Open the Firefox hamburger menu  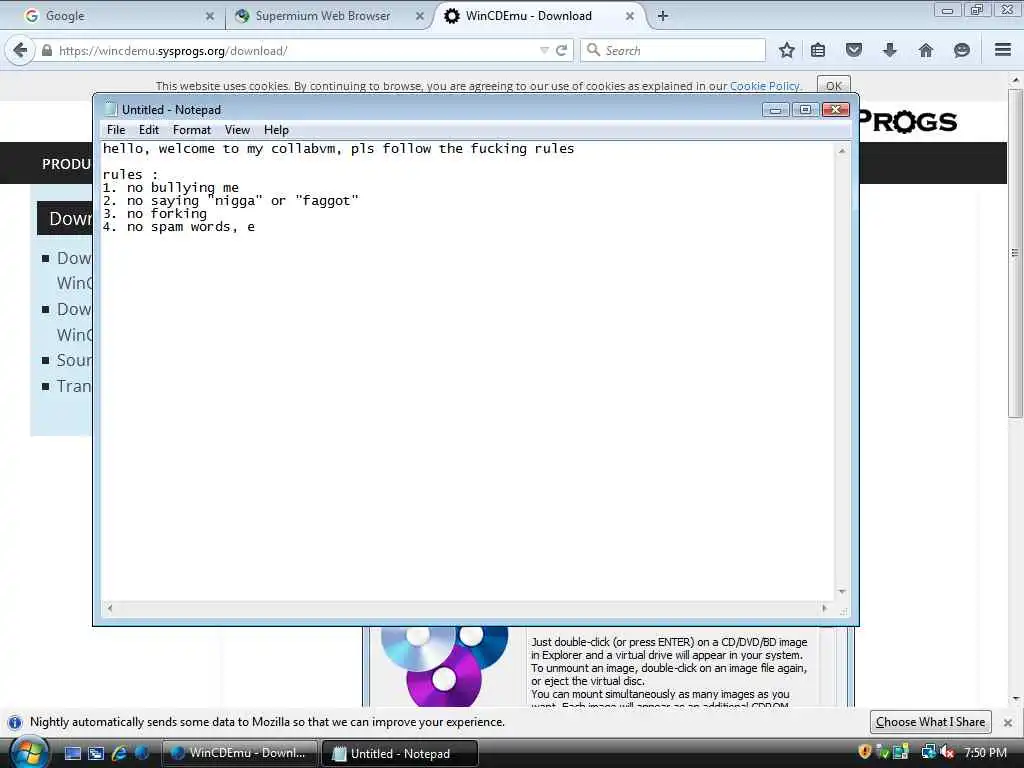1003,50
